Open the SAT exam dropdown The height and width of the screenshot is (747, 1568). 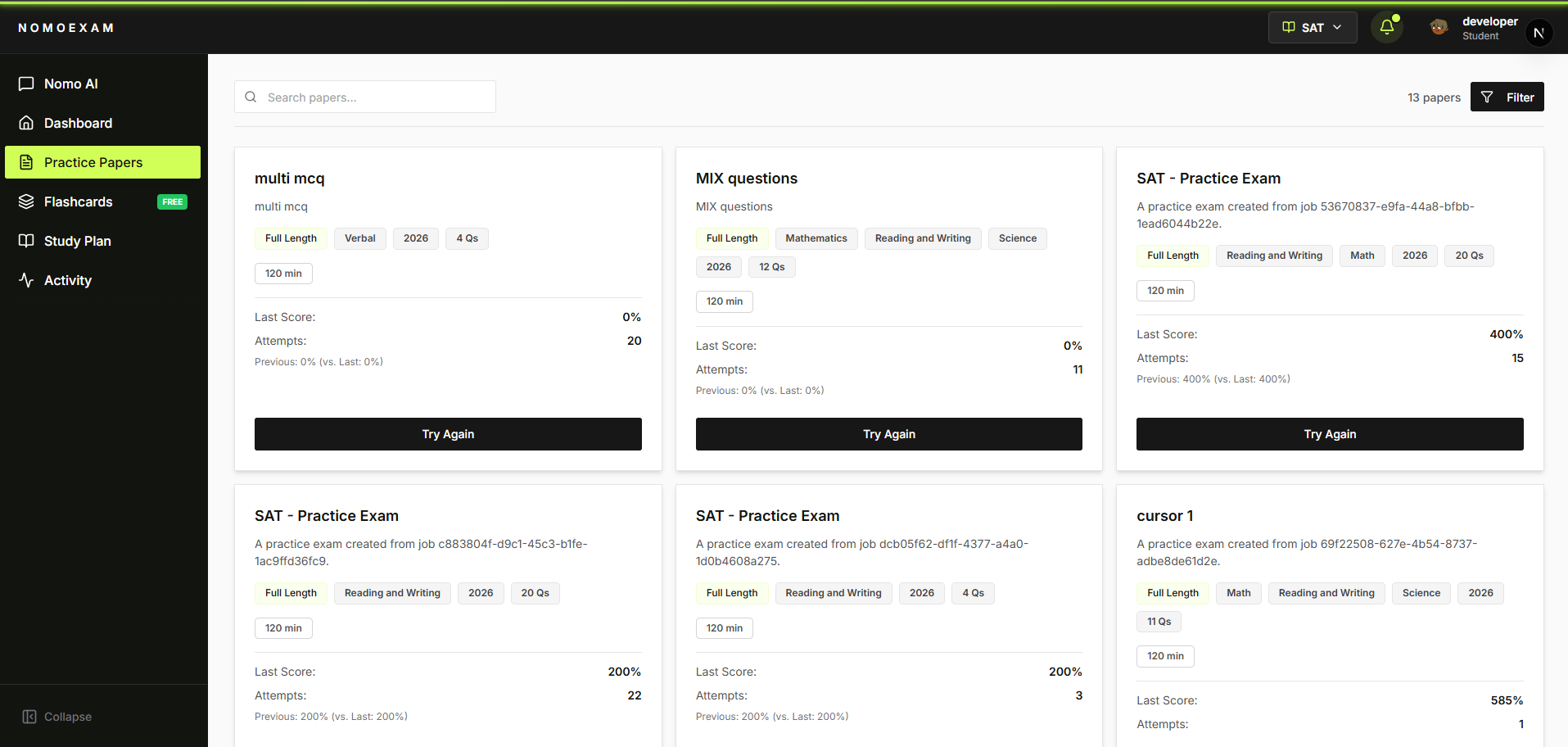(1313, 27)
